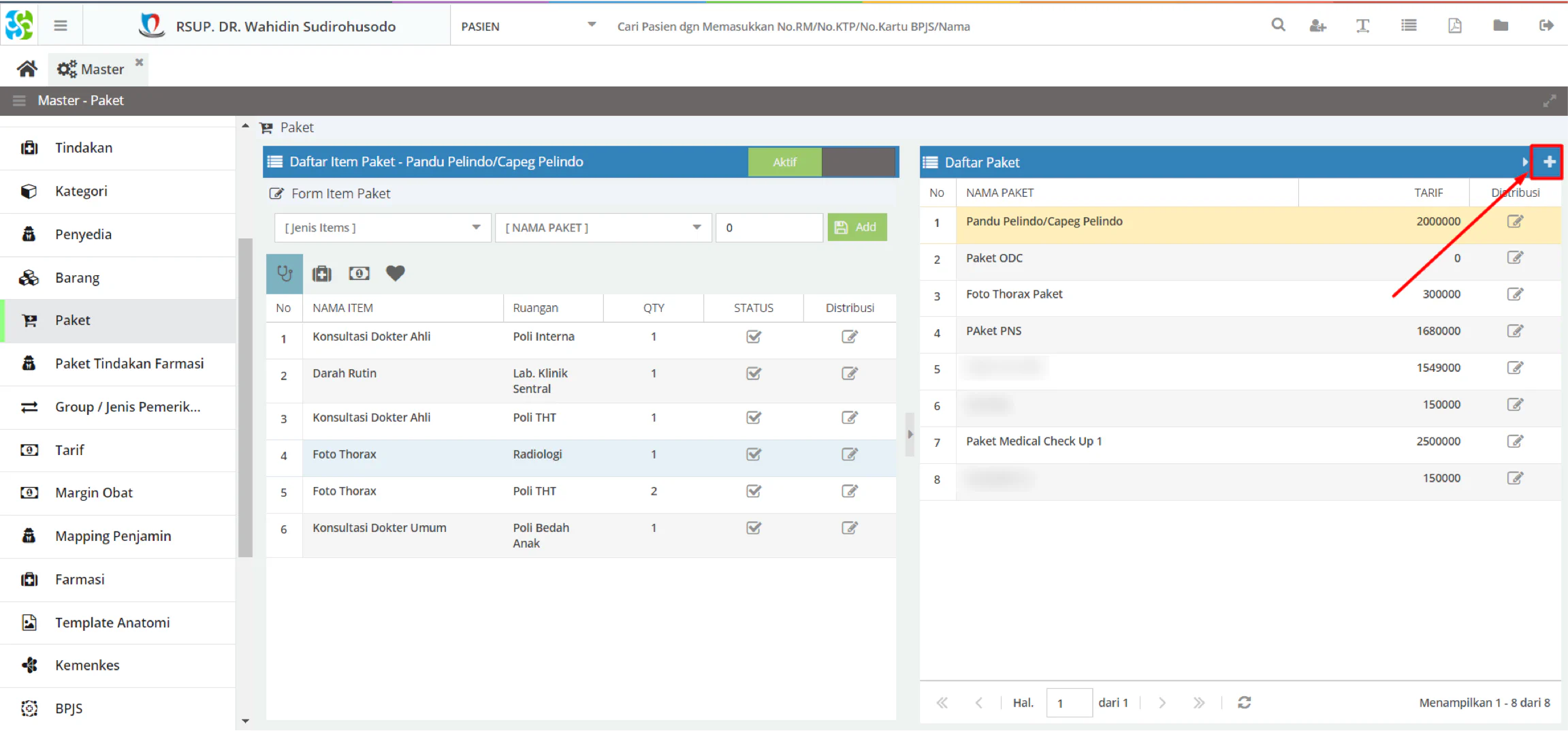
Task: Click the medical kit item filter icon
Action: click(321, 273)
